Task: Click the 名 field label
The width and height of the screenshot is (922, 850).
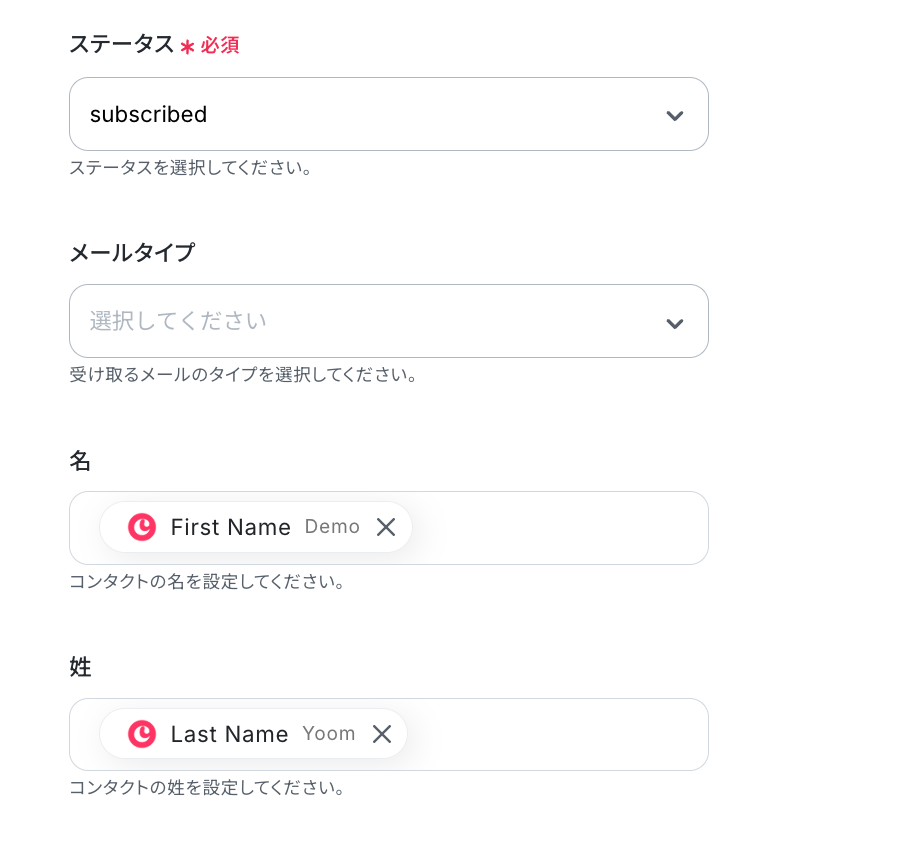Action: (80, 460)
